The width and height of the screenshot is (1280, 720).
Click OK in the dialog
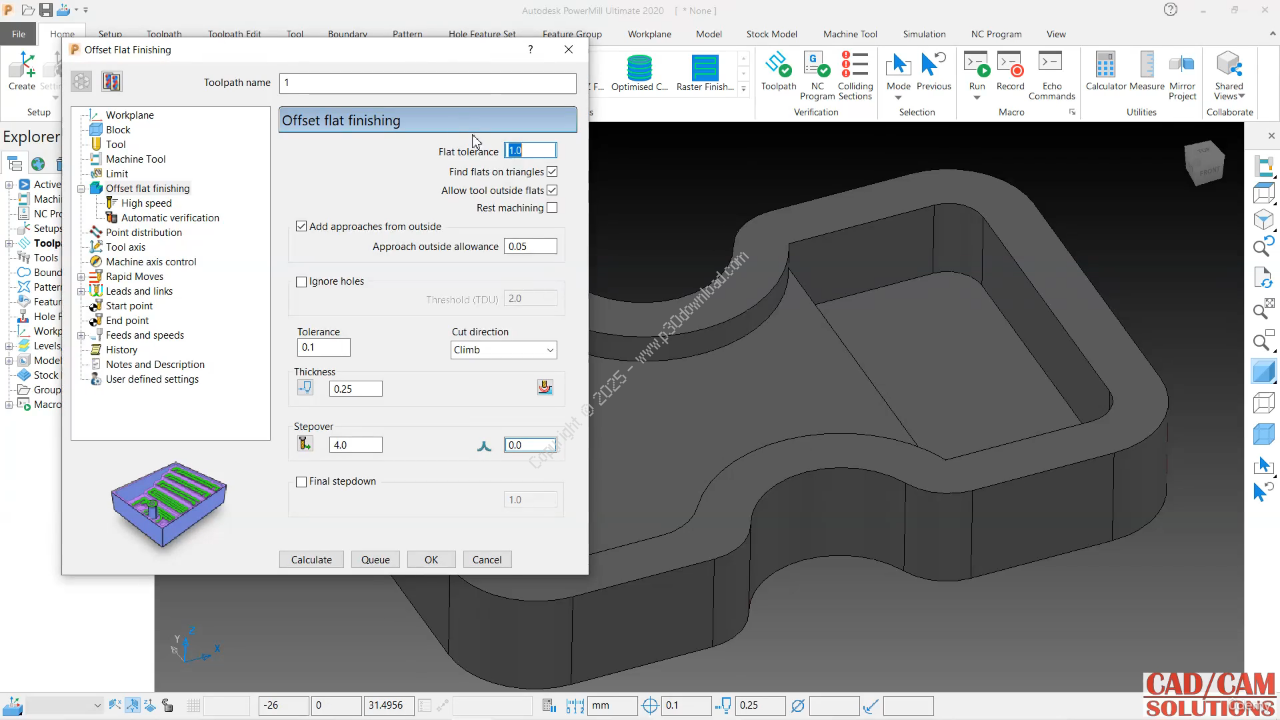[x=431, y=559]
